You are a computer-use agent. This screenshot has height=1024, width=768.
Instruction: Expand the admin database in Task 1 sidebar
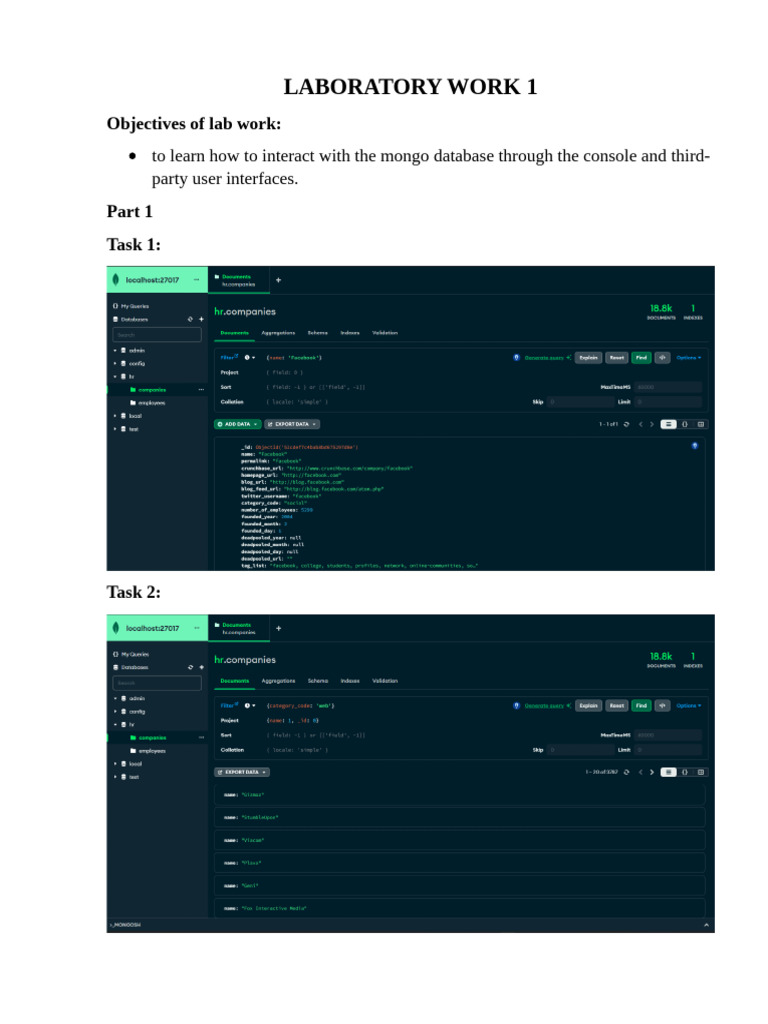[115, 351]
